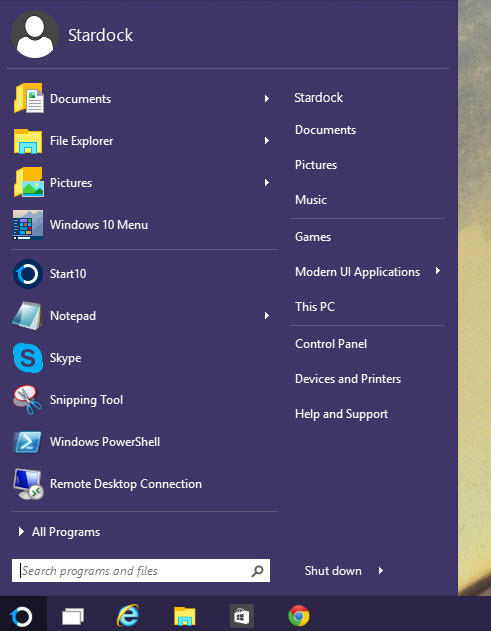This screenshot has width=491, height=631.
Task: Expand the Pictures submenu arrow
Action: pyautogui.click(x=266, y=183)
